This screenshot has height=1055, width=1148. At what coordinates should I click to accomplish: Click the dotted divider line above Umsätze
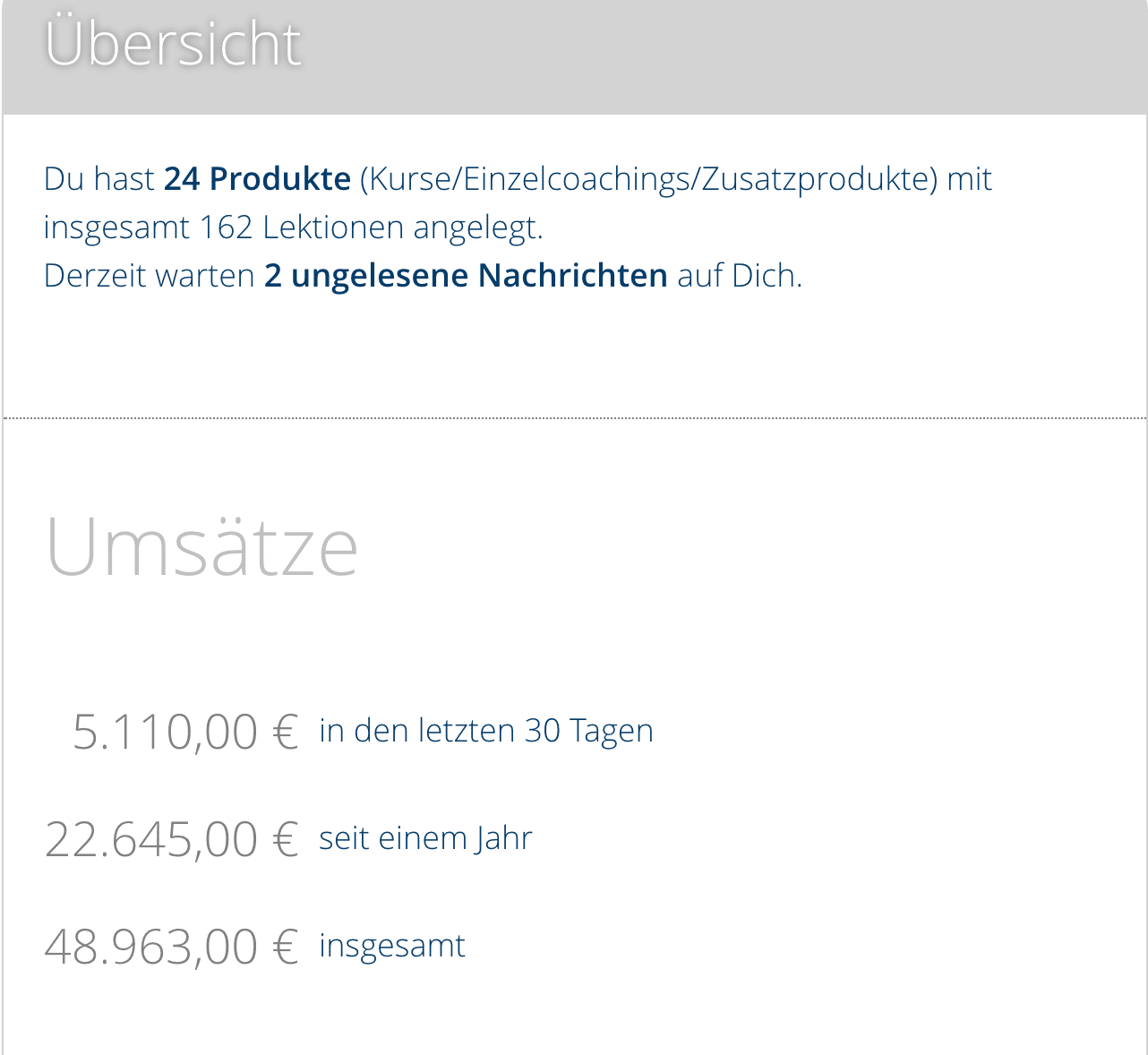pyautogui.click(x=573, y=417)
